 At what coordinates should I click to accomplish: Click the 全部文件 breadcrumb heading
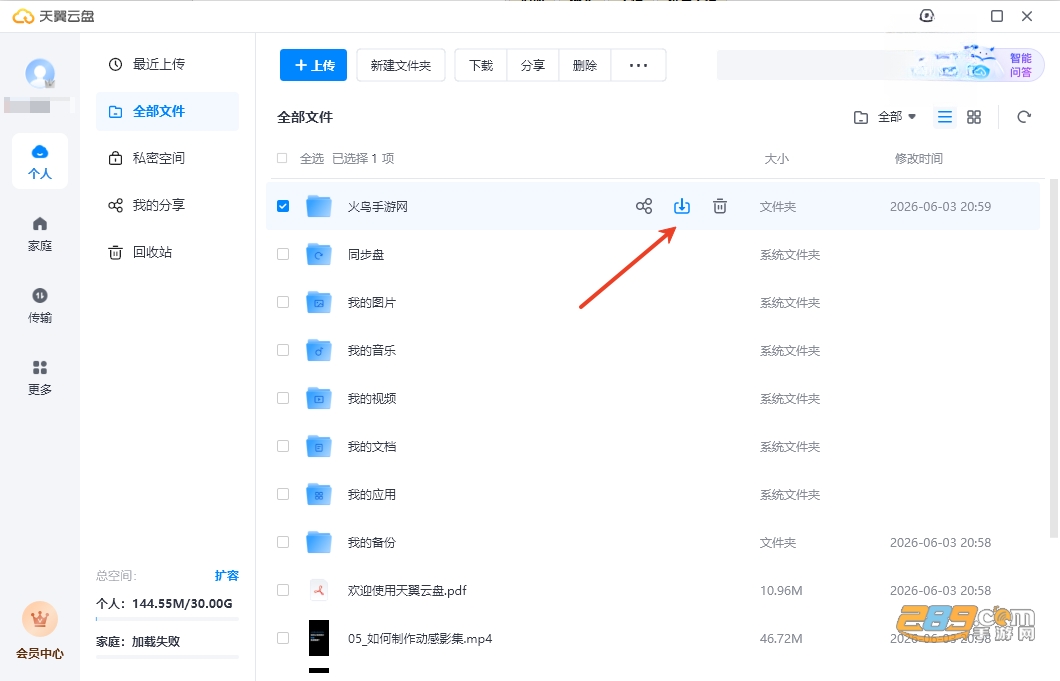coord(305,117)
